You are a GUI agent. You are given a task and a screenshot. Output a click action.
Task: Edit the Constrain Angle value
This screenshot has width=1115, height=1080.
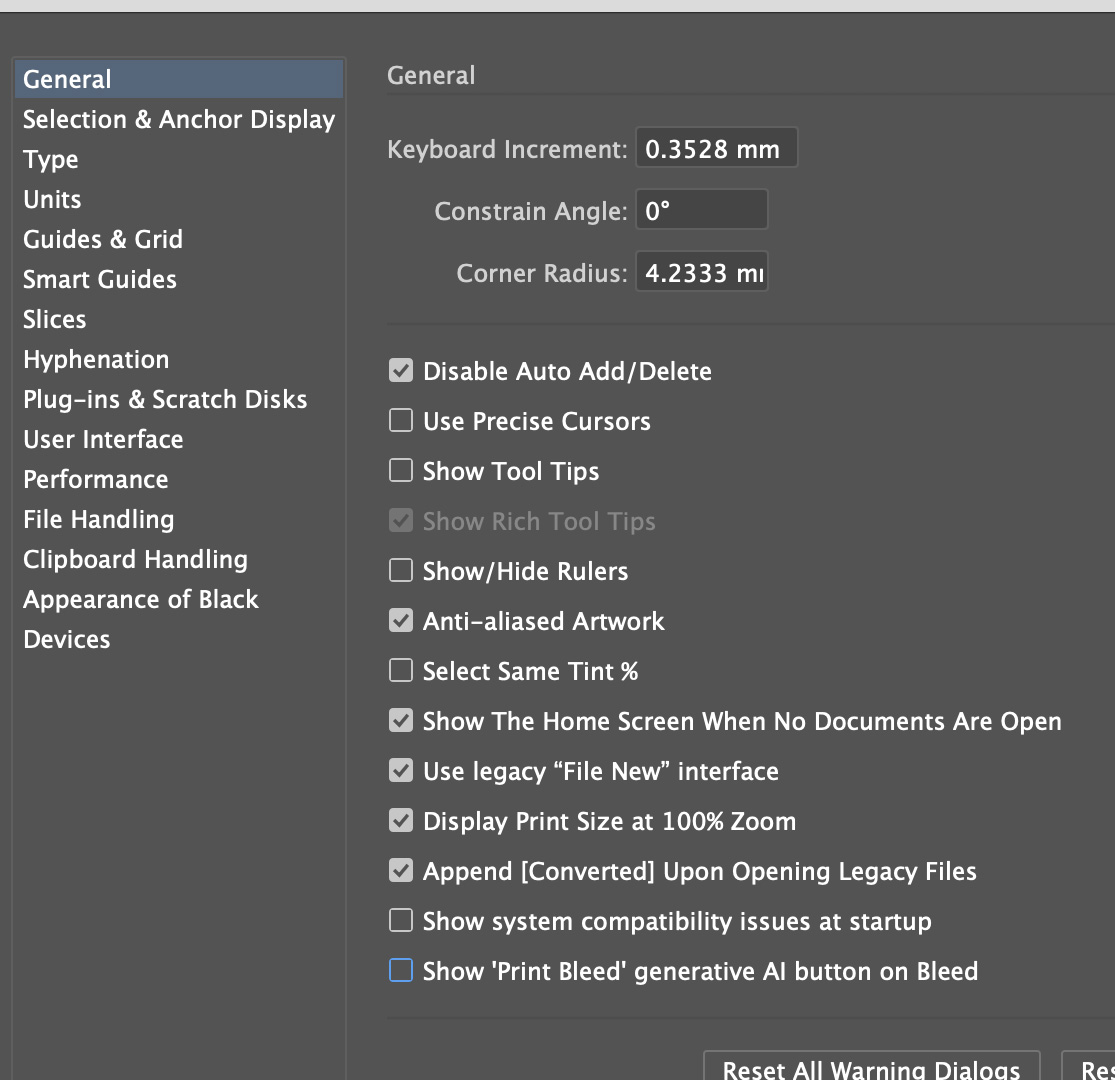(x=701, y=209)
